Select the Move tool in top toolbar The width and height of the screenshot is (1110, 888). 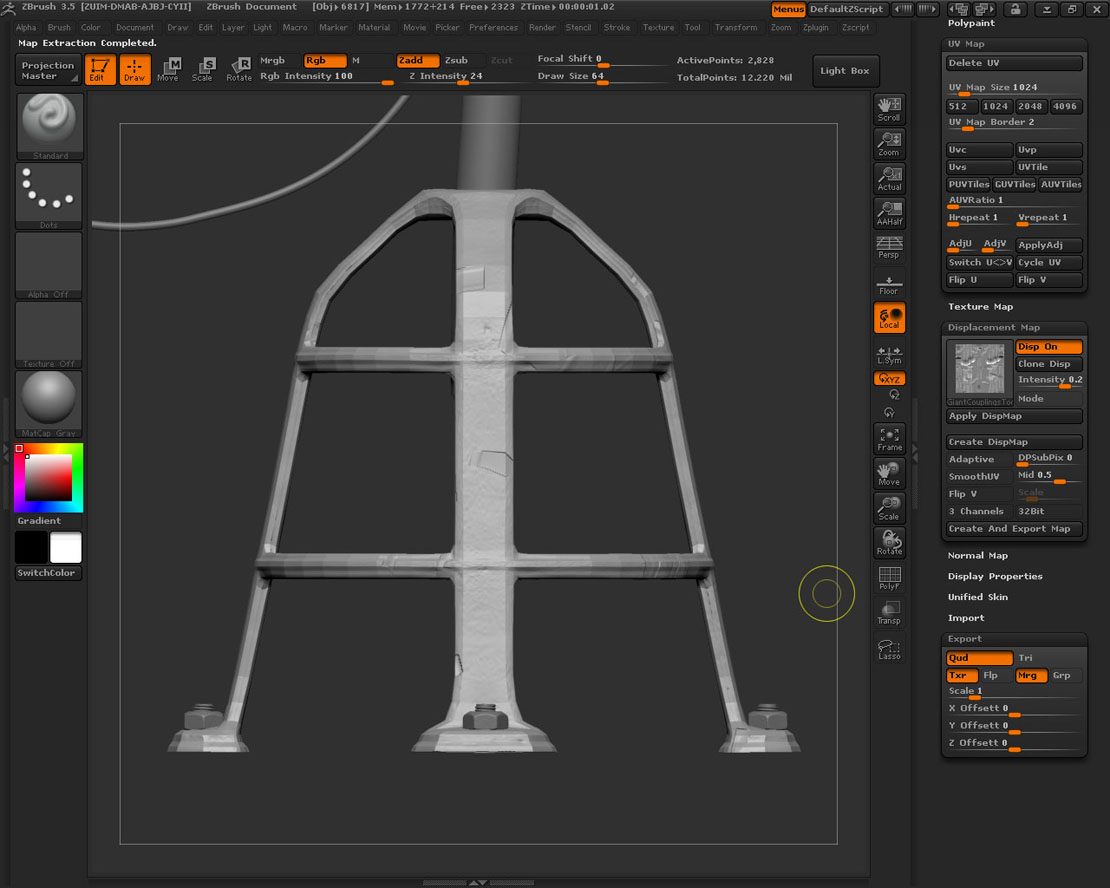168,69
